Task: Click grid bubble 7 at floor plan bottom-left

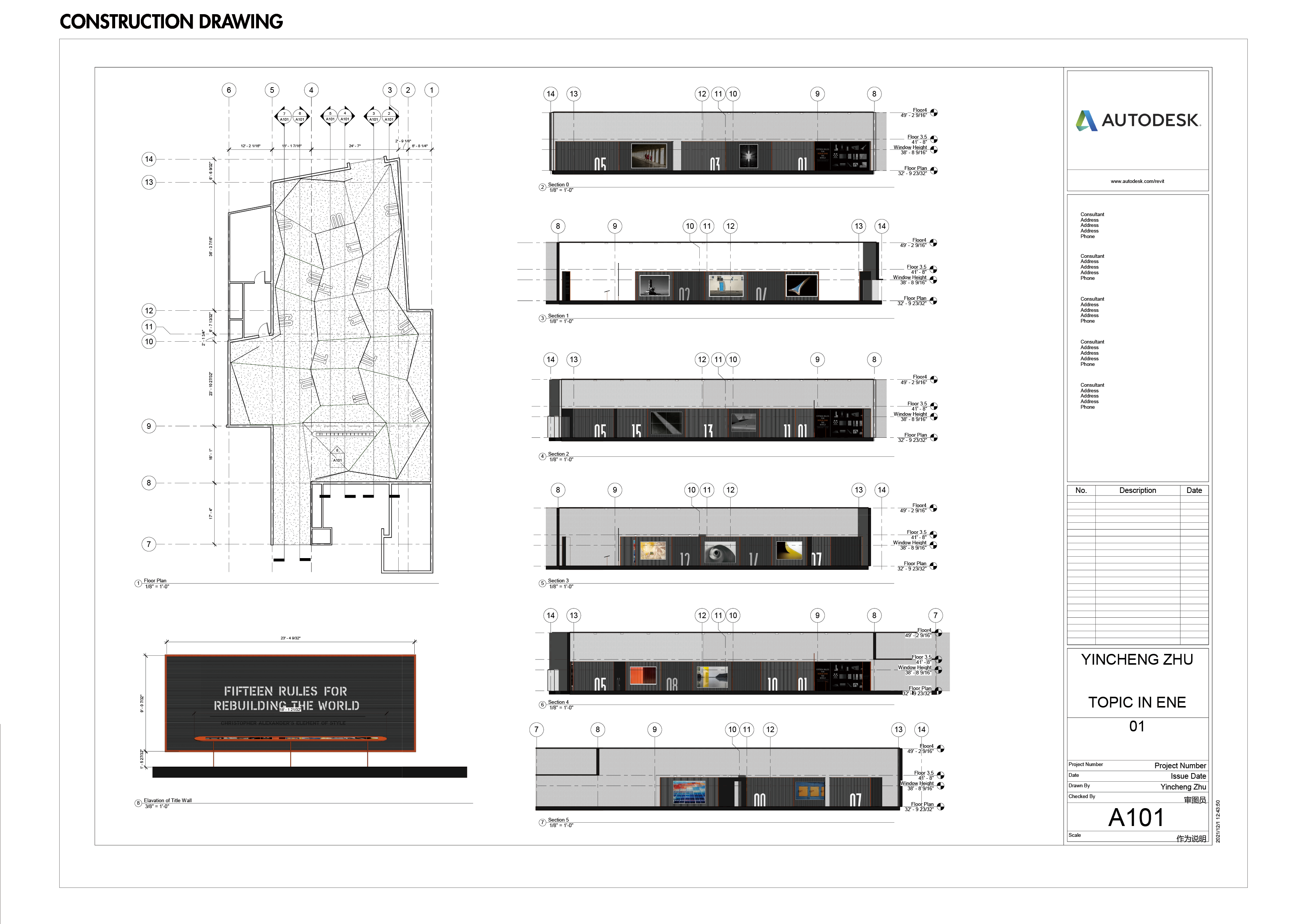Action: coord(149,544)
